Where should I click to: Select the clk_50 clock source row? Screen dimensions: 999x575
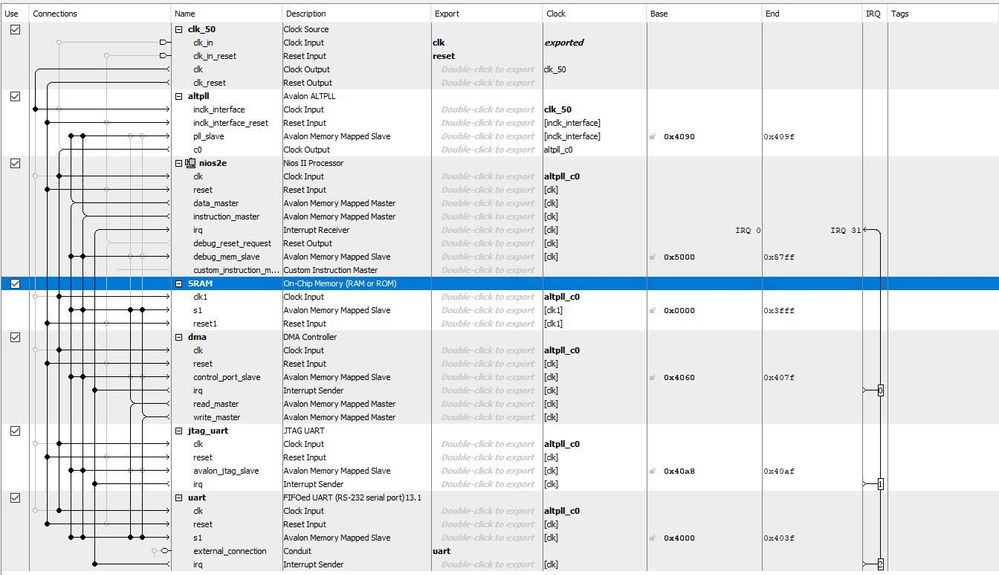tap(202, 29)
